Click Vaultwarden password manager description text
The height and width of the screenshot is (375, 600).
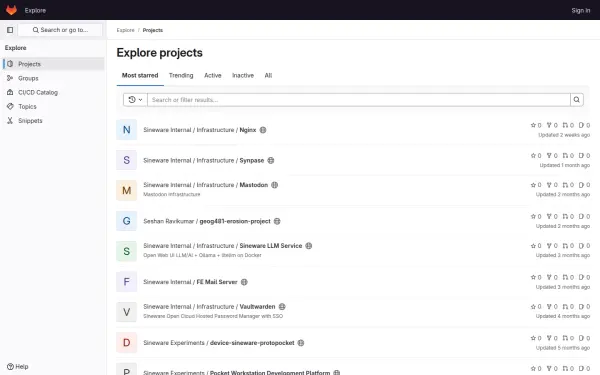pos(213,316)
